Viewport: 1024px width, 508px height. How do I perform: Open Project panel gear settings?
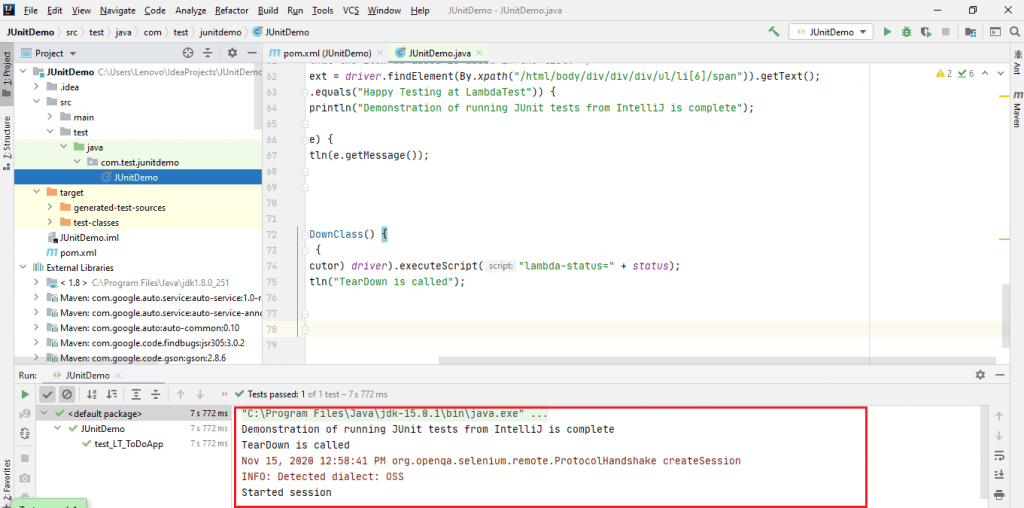coord(232,53)
